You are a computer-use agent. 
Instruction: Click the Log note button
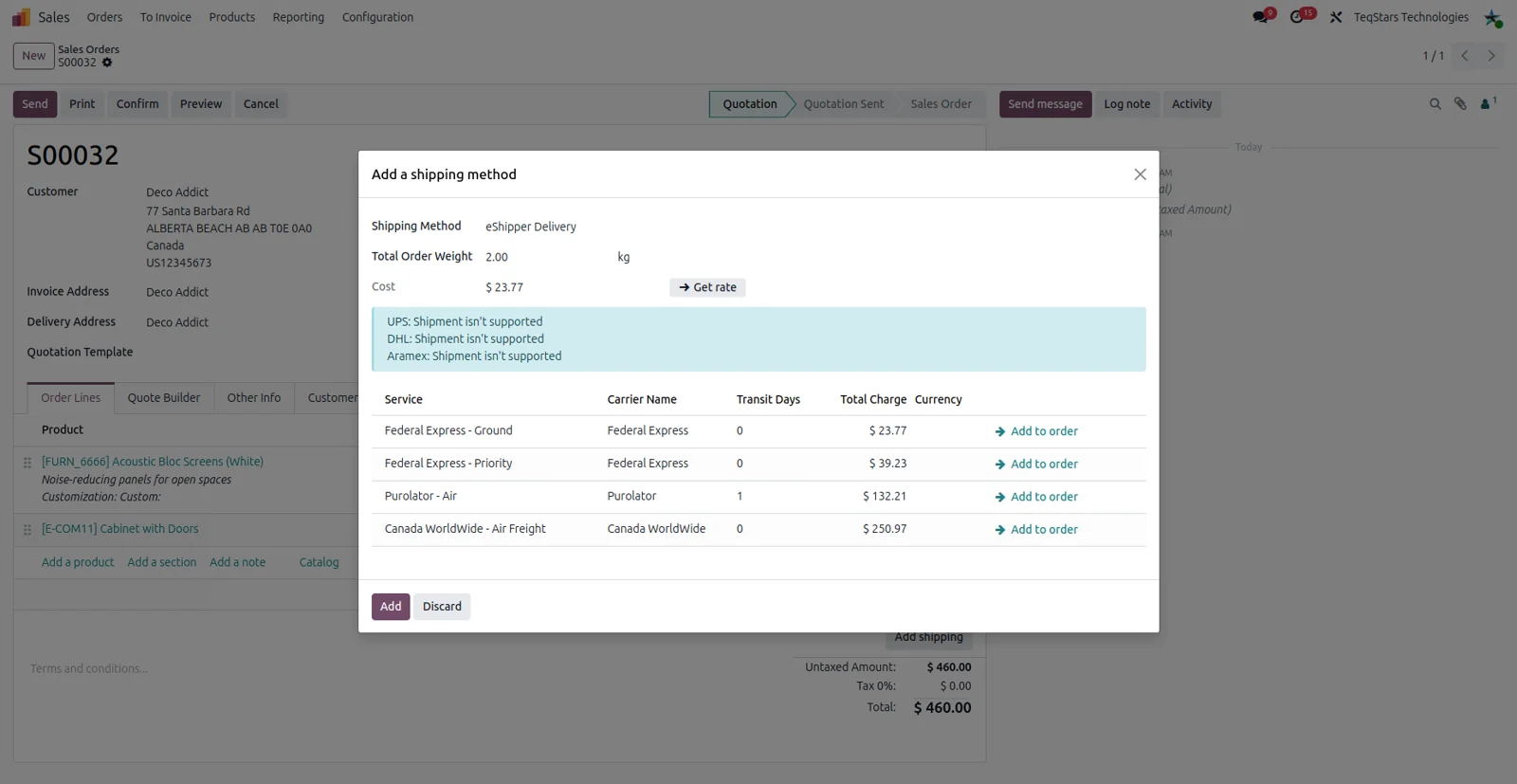click(x=1127, y=104)
